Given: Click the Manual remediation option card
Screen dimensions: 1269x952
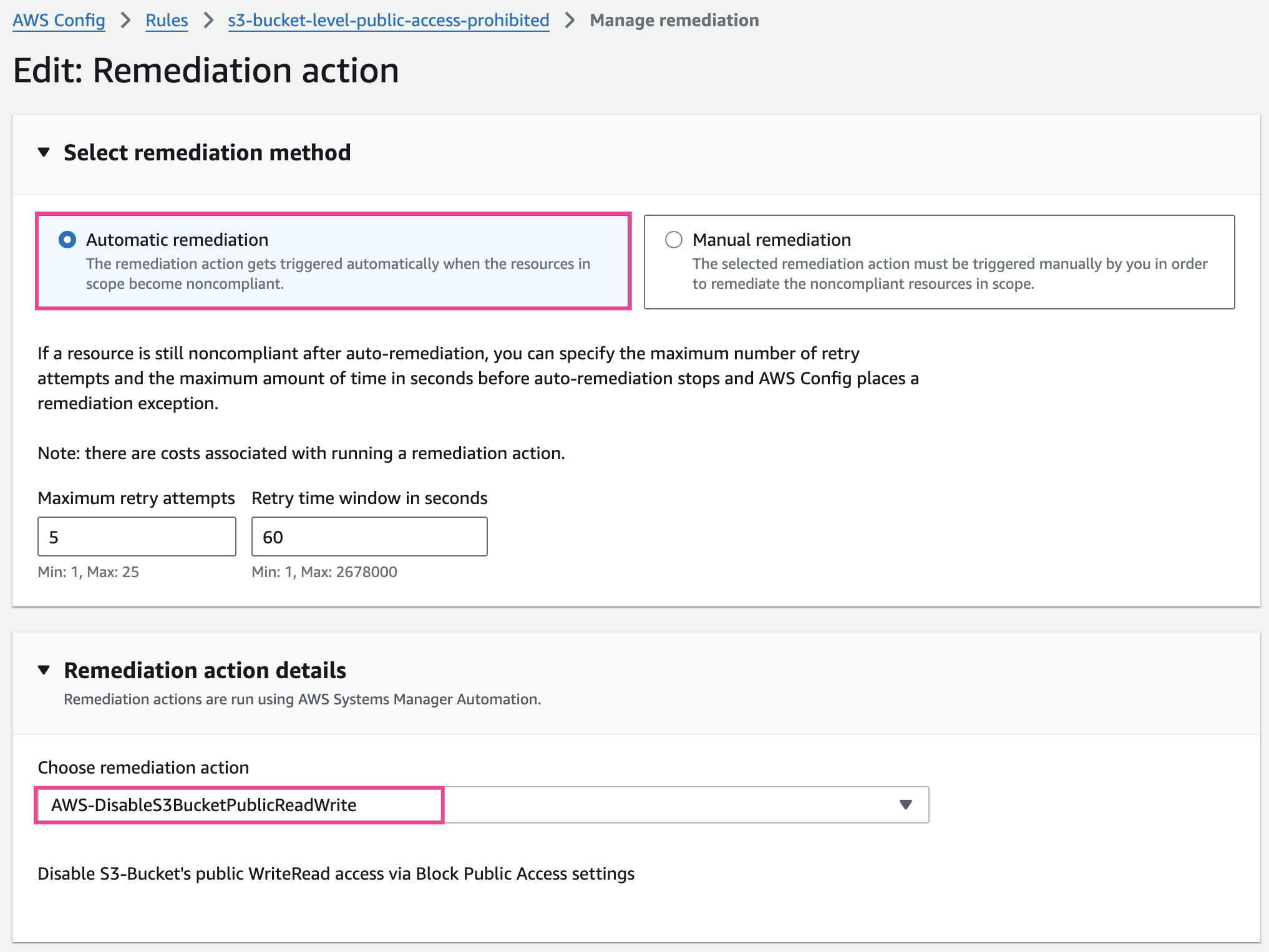Looking at the screenshot, I should (939, 262).
